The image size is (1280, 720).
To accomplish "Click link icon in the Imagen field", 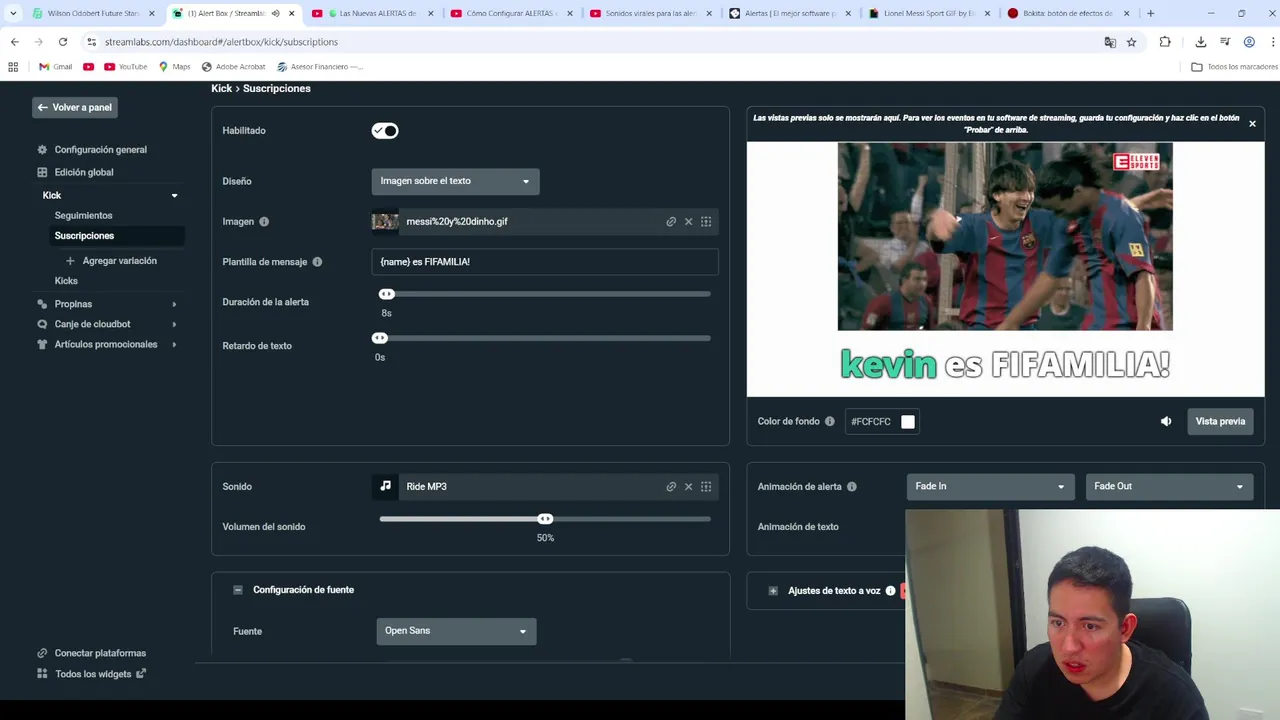I will click(671, 222).
